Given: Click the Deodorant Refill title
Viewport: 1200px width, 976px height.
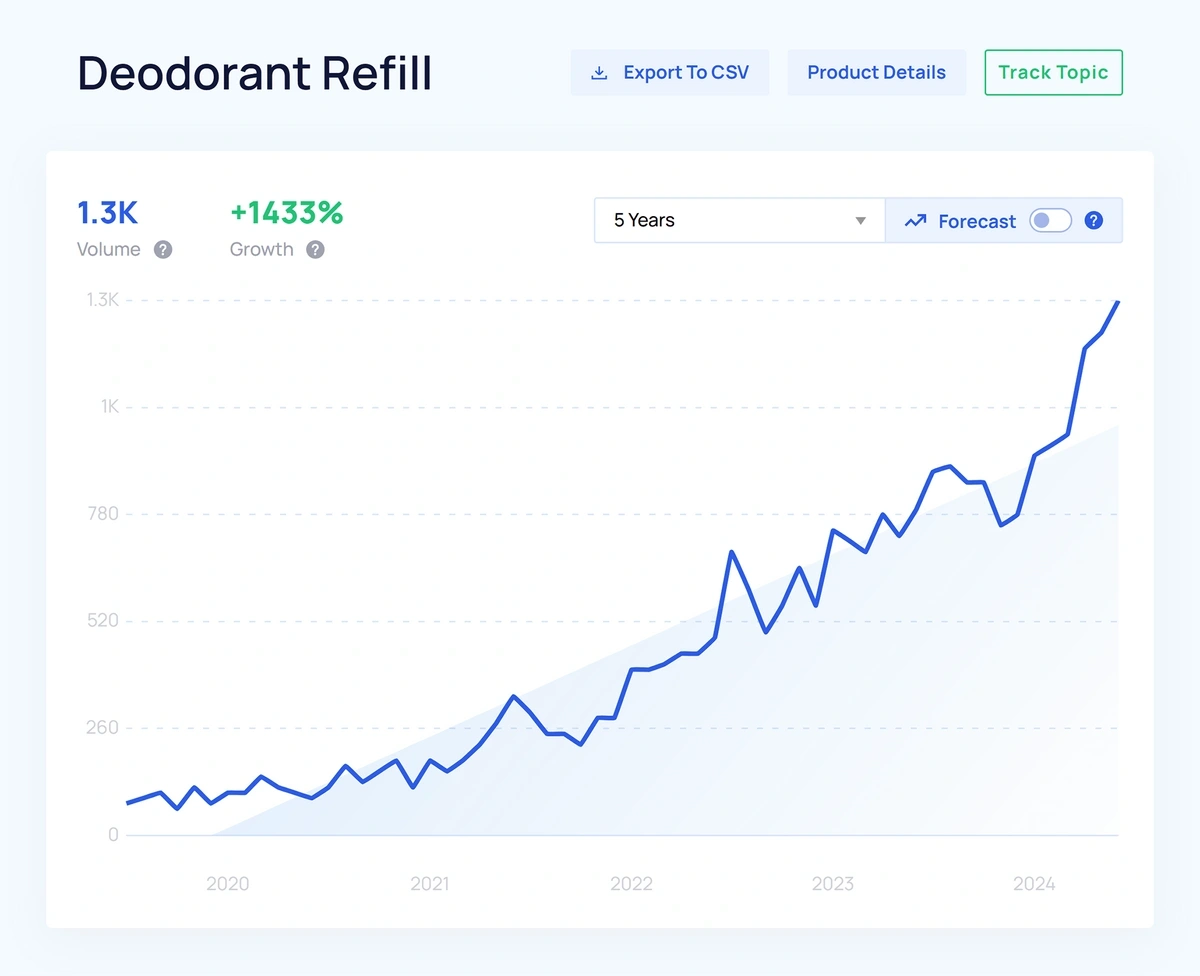Looking at the screenshot, I should [255, 74].
